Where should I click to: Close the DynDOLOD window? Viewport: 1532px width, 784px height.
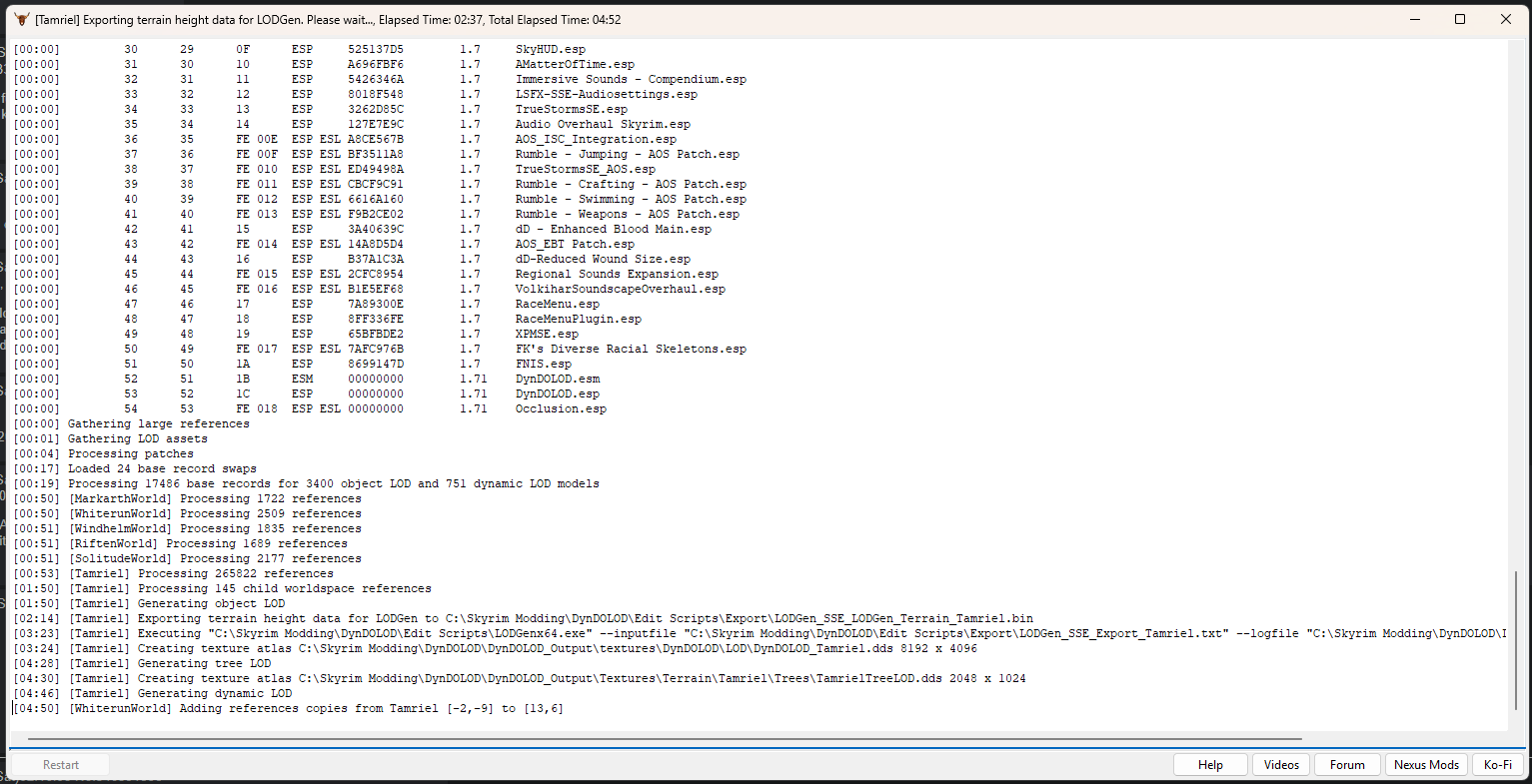(1506, 19)
